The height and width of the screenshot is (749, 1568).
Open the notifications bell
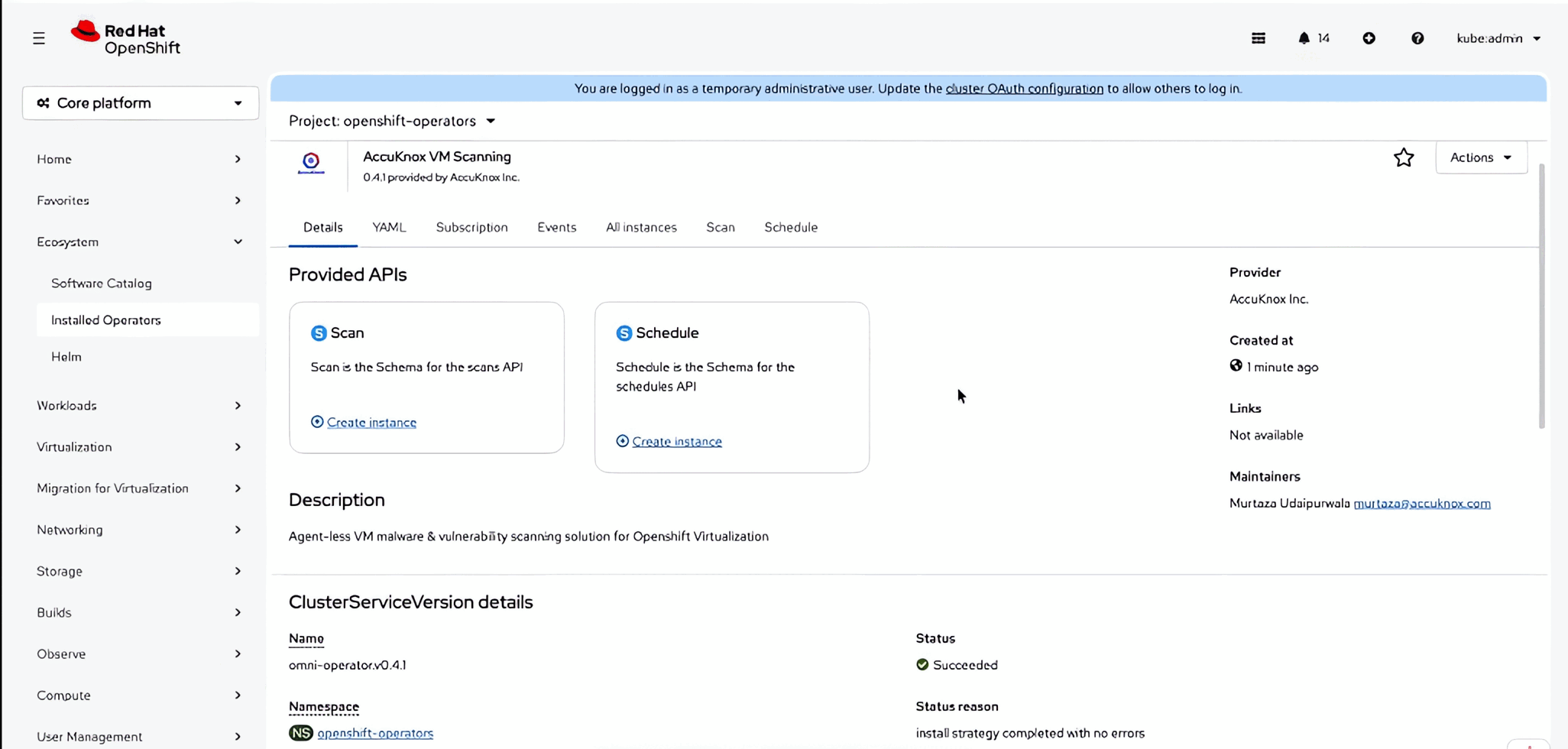(x=1304, y=38)
